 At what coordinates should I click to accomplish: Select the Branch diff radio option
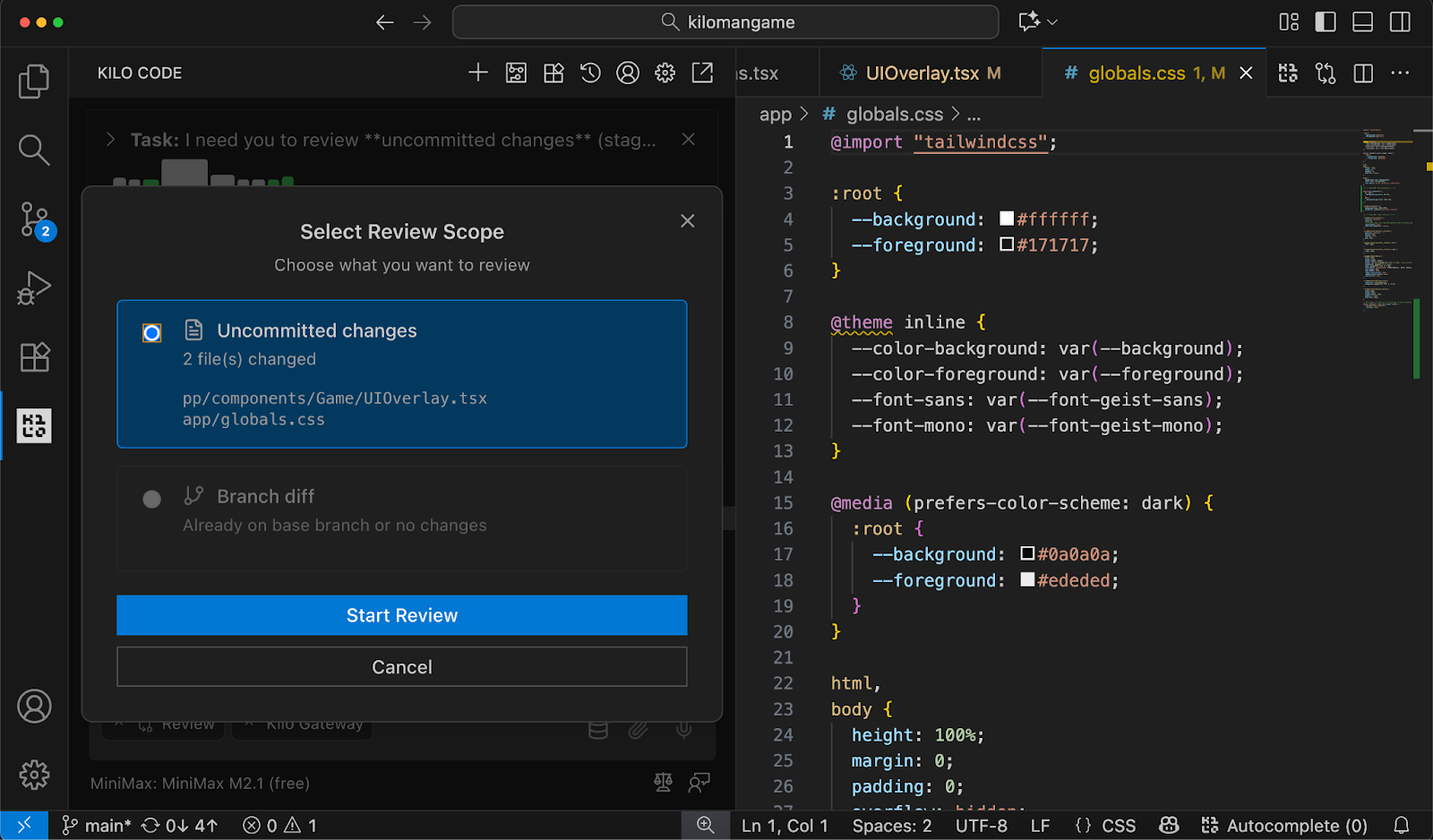(152, 499)
